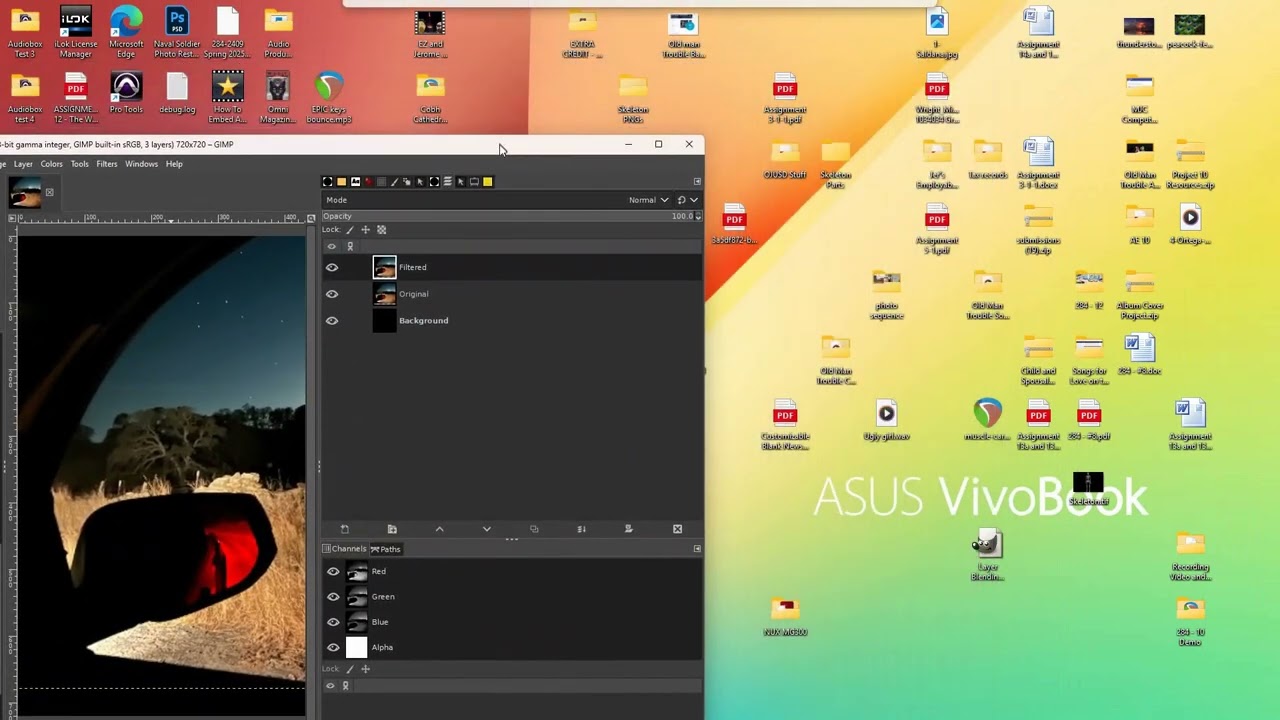Image resolution: width=1280 pixels, height=720 pixels.
Task: Click the opacity stepper arrows
Action: pos(698,216)
